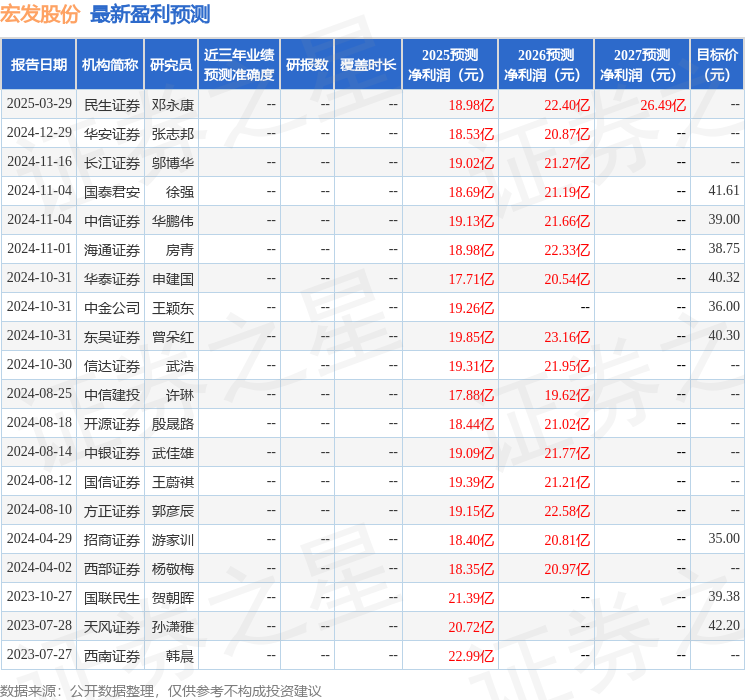
Task: Select the 中金公司 institution cell
Action: (x=112, y=307)
